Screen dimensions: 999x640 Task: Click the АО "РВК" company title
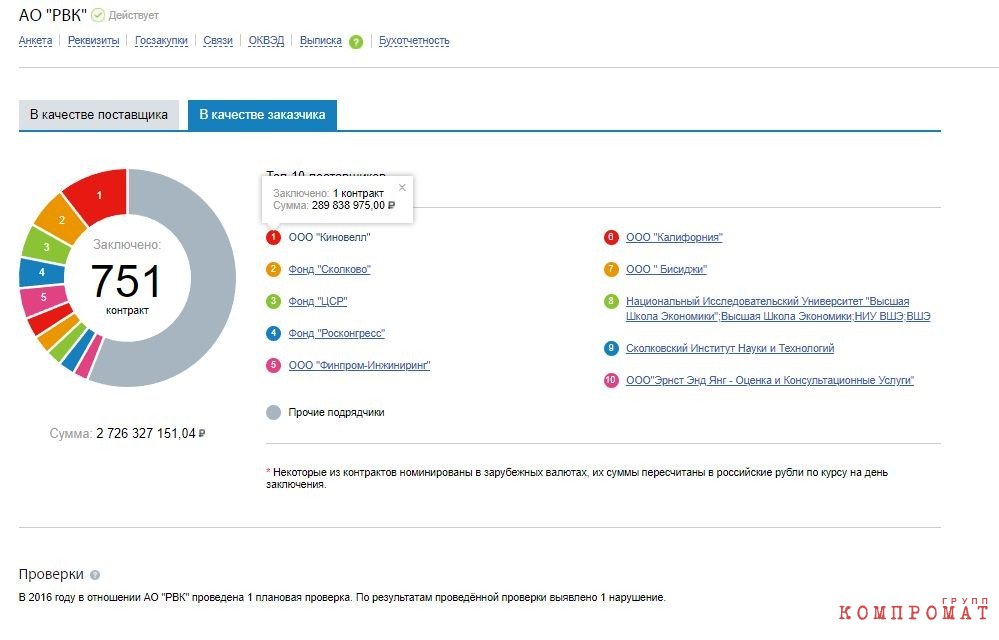pyautogui.click(x=53, y=15)
